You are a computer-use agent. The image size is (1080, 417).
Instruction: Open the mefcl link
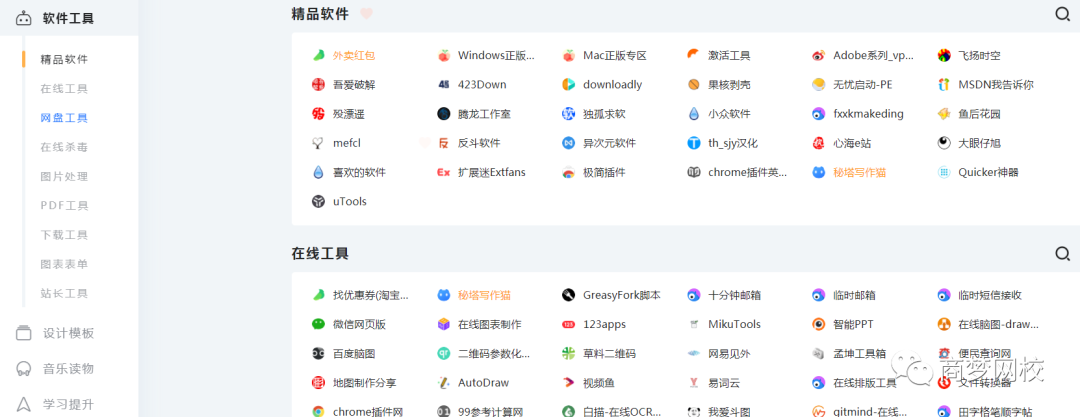[x=346, y=143]
